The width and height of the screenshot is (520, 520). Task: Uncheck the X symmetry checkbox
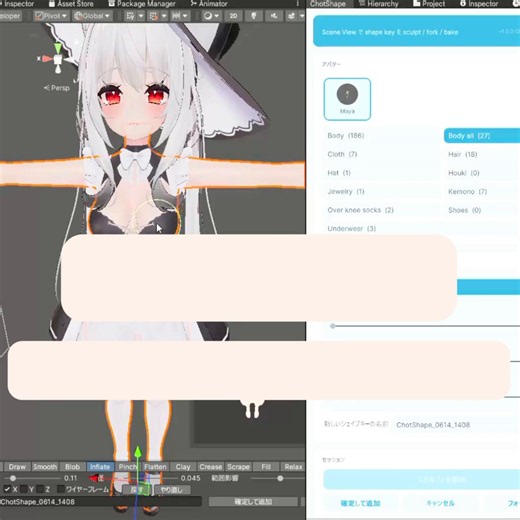pyautogui.click(x=7, y=489)
